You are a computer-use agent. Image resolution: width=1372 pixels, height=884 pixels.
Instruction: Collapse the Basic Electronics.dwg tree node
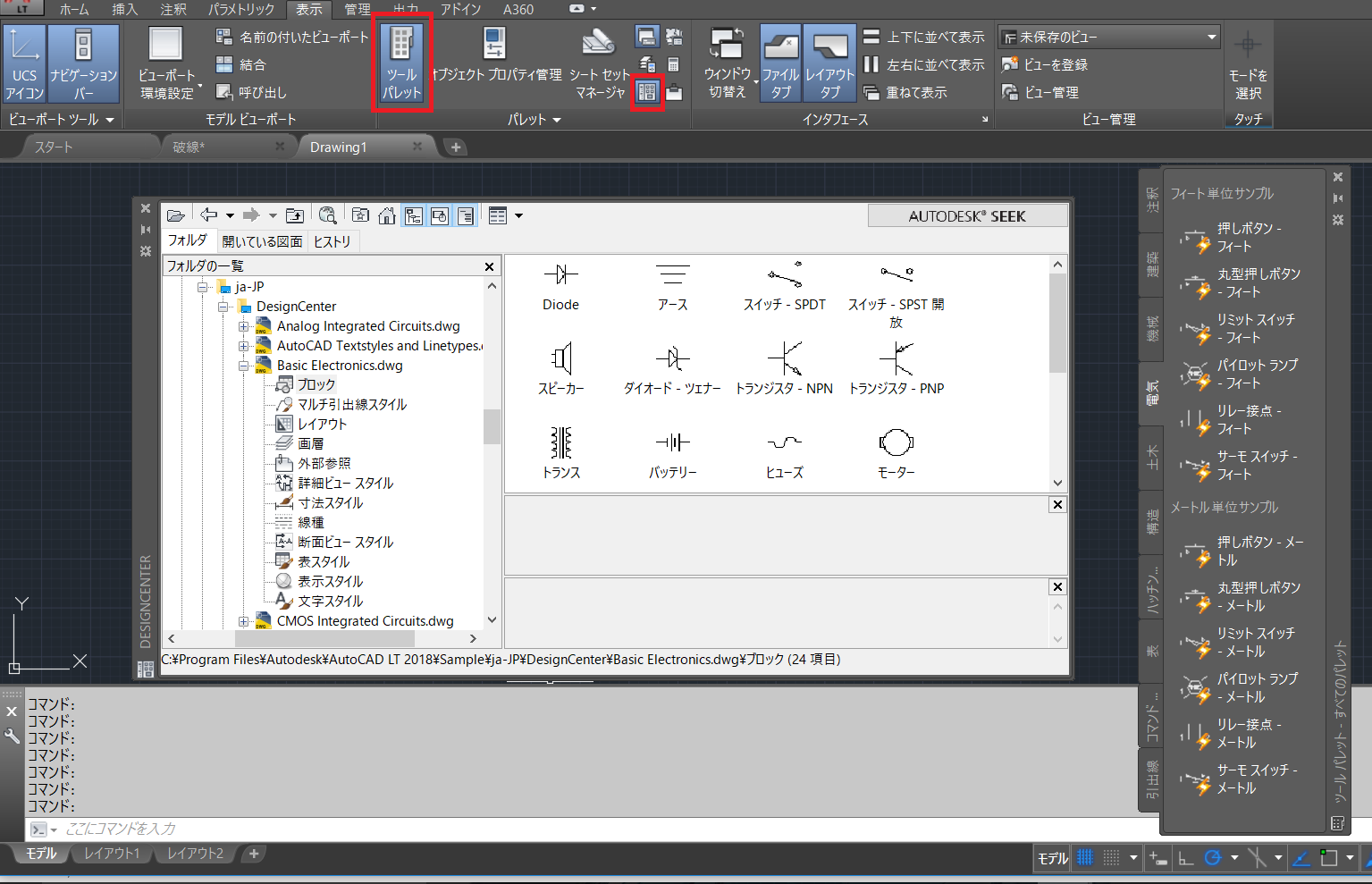pos(243,366)
